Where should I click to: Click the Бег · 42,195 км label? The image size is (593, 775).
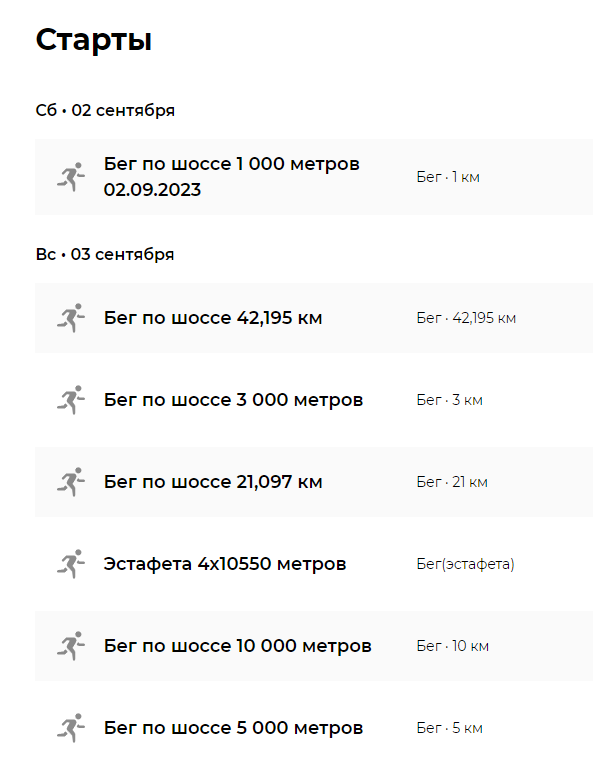point(466,318)
